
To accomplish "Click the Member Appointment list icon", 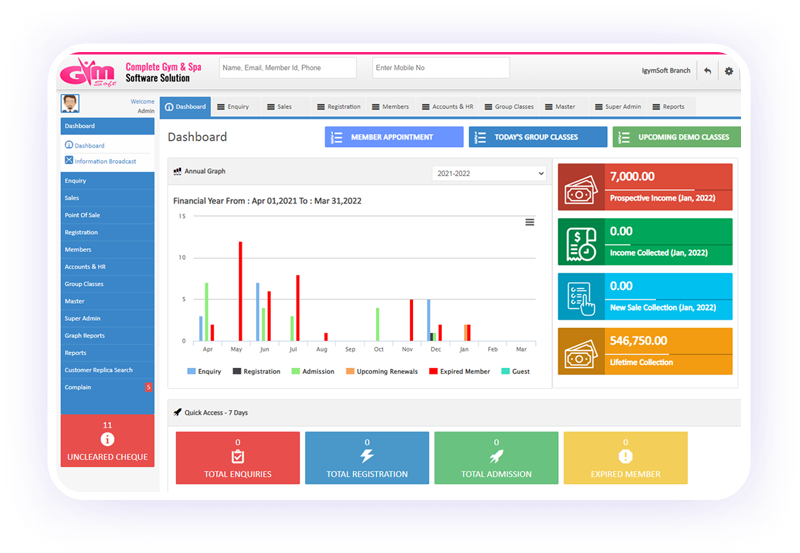I will pyautogui.click(x=337, y=137).
